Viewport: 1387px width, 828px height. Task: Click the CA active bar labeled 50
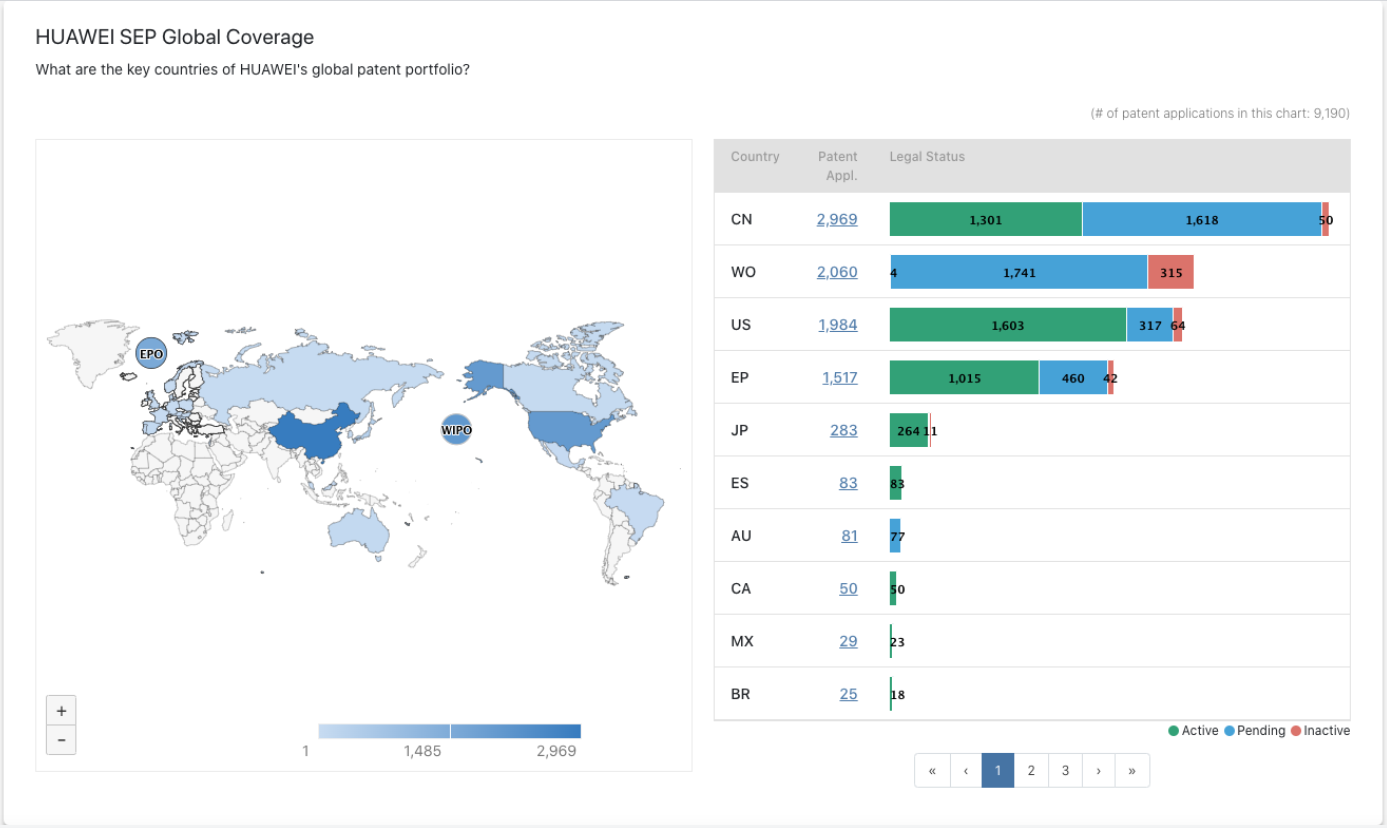893,589
